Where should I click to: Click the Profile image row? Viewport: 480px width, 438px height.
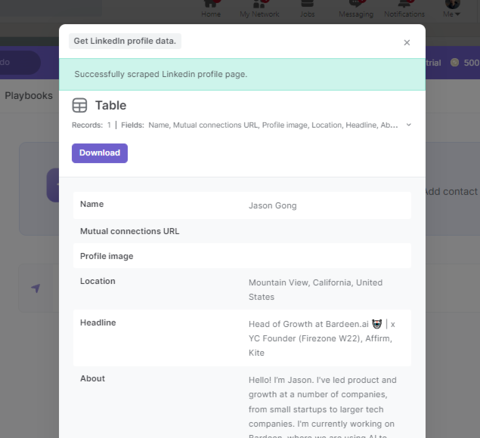[242, 256]
